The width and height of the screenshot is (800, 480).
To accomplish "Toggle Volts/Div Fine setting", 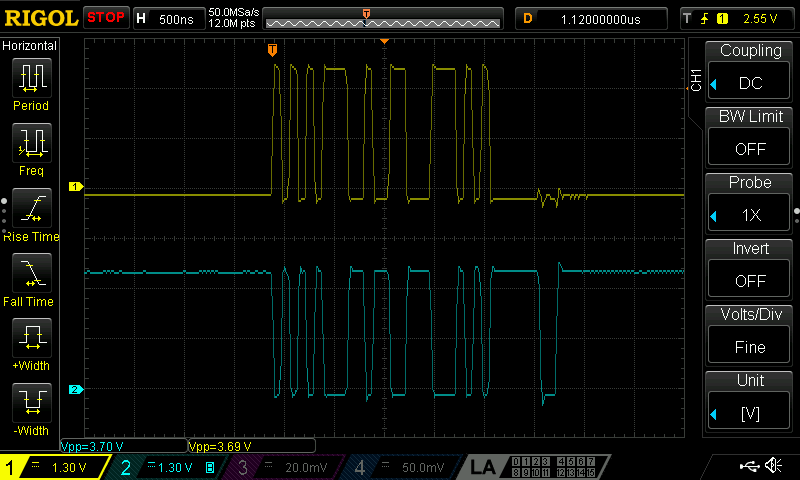I will (749, 347).
